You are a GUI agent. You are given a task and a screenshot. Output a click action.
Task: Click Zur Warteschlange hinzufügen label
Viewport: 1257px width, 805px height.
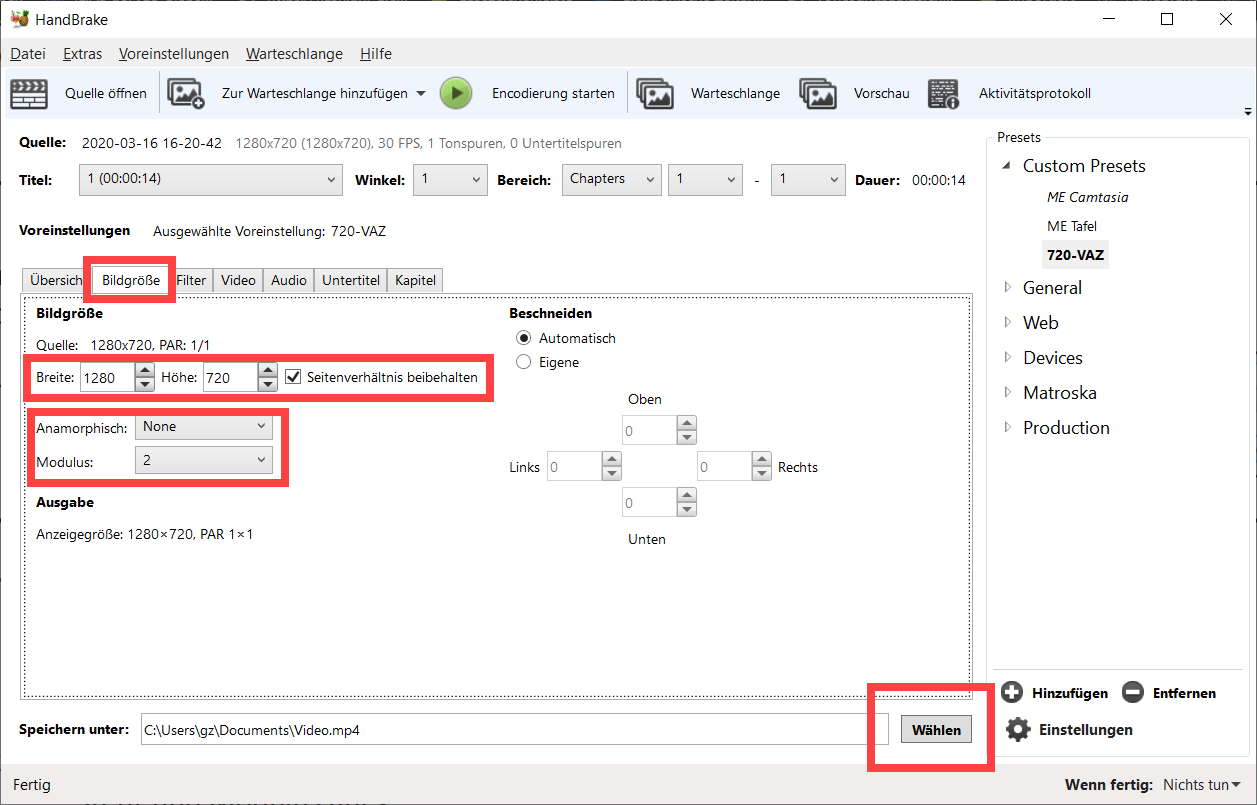[315, 93]
